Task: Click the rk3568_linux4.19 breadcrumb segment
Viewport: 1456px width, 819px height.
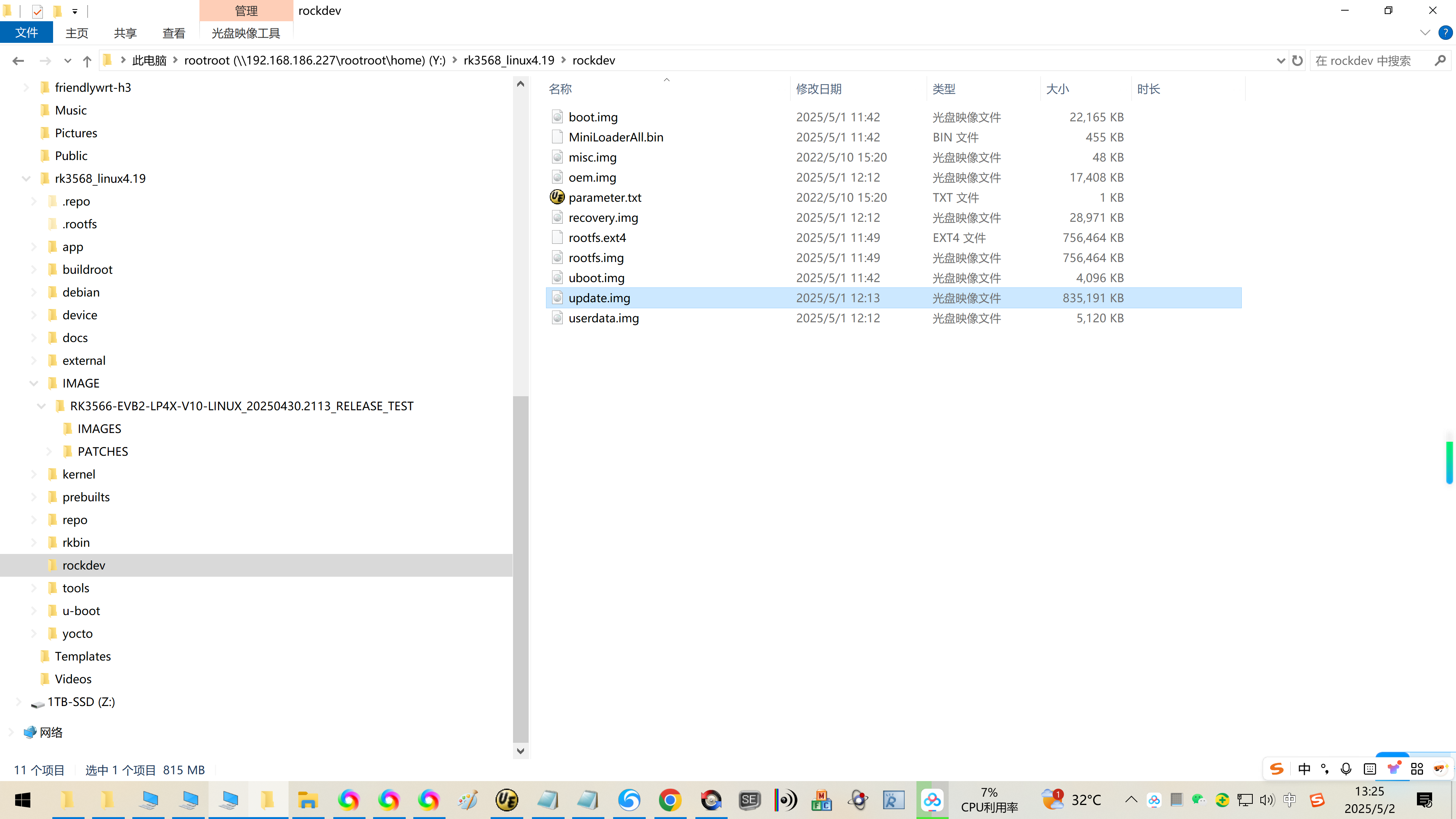Action: [509, 61]
